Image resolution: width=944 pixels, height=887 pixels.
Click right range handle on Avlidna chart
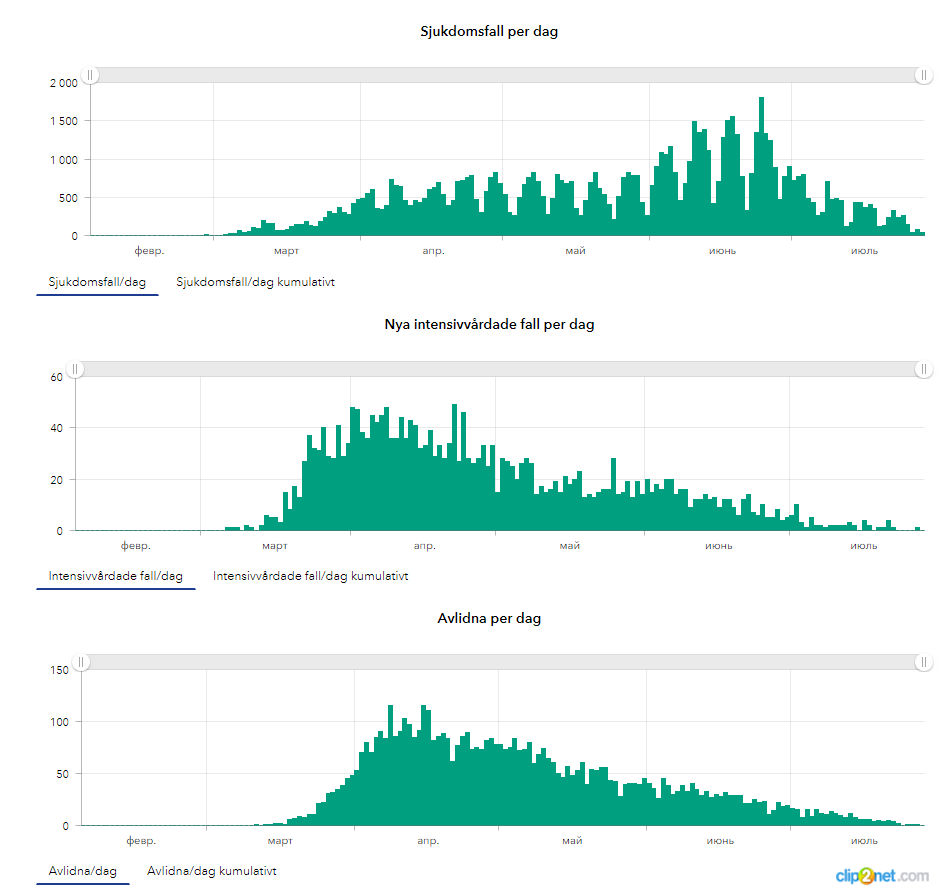click(924, 662)
